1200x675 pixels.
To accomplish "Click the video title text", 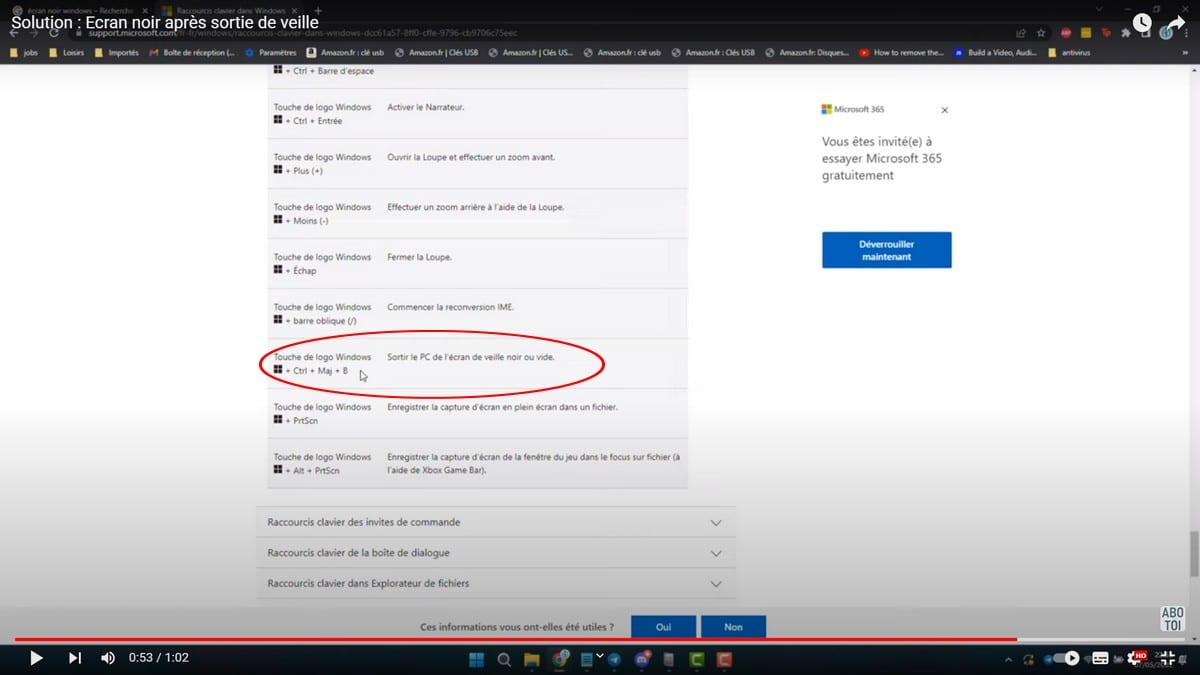I will (165, 22).
